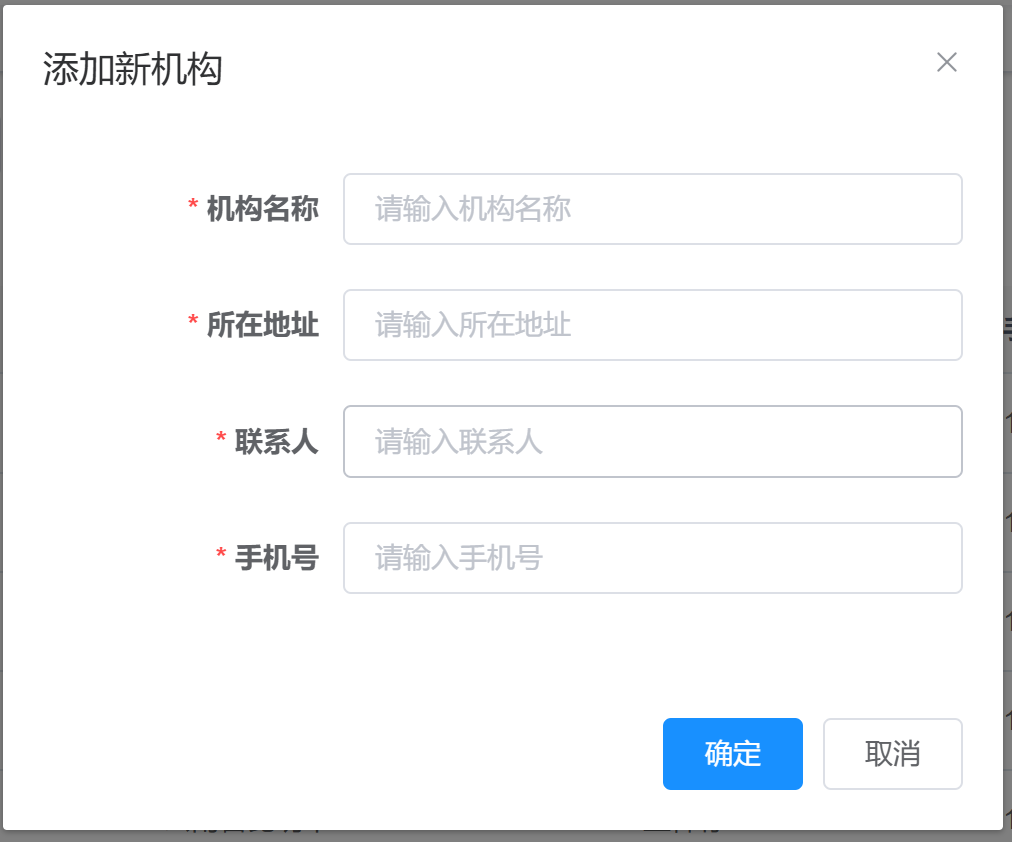Screen dimensions: 1012x842
Task: Click the 请输入手机号 placeholder text
Action: pyautogui.click(x=459, y=558)
